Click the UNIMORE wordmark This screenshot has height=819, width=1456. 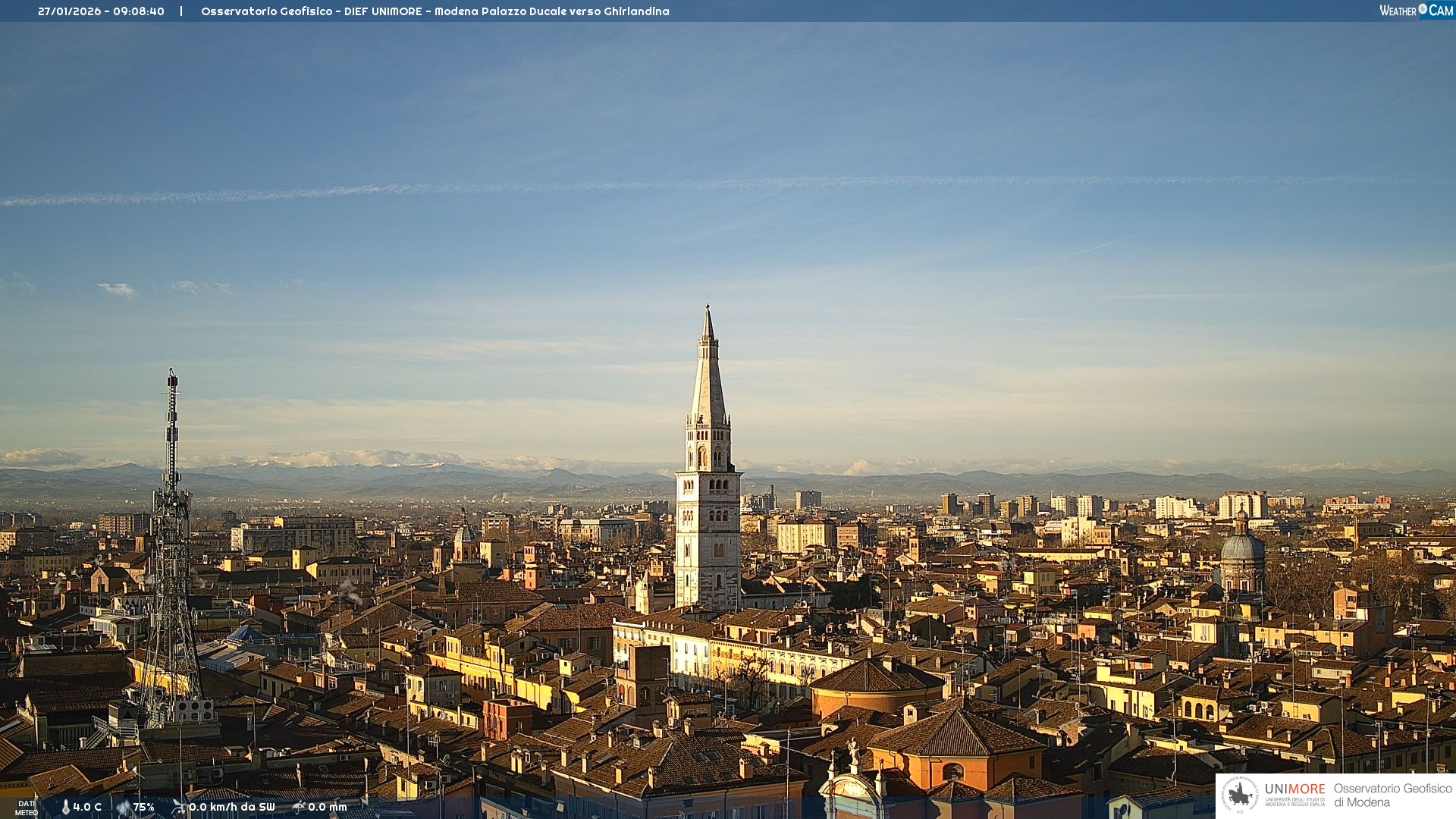coord(1294,789)
